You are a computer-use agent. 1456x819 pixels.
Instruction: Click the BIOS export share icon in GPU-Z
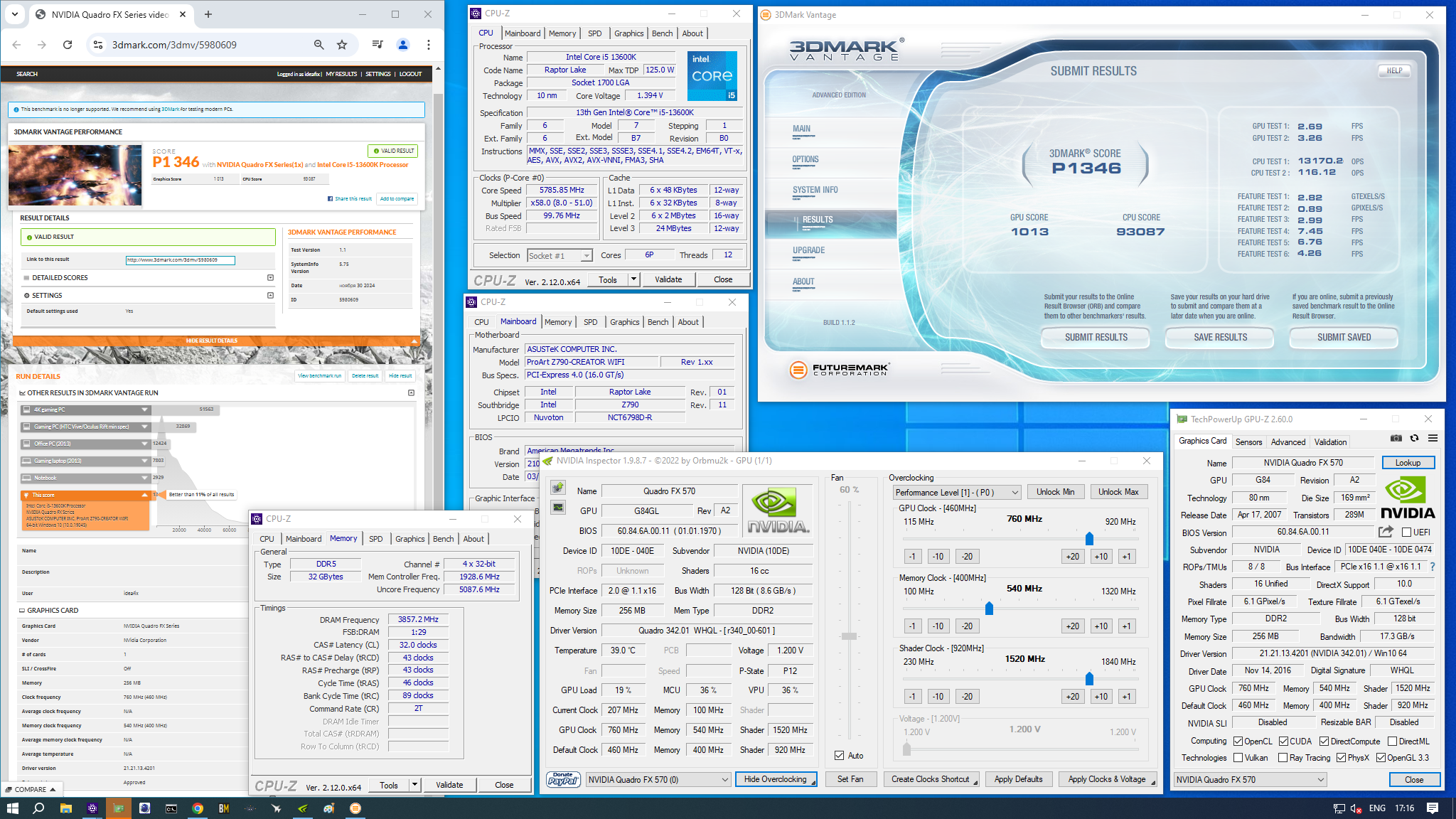(1386, 532)
